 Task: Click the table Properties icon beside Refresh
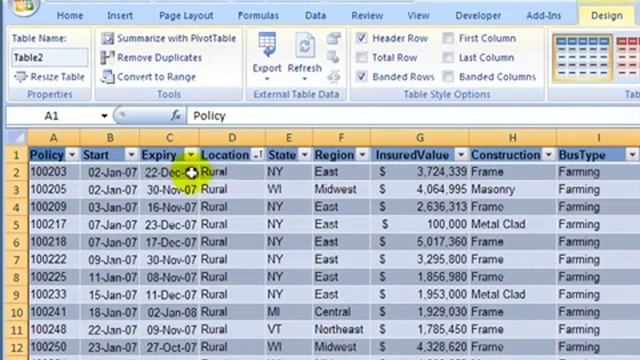333,39
